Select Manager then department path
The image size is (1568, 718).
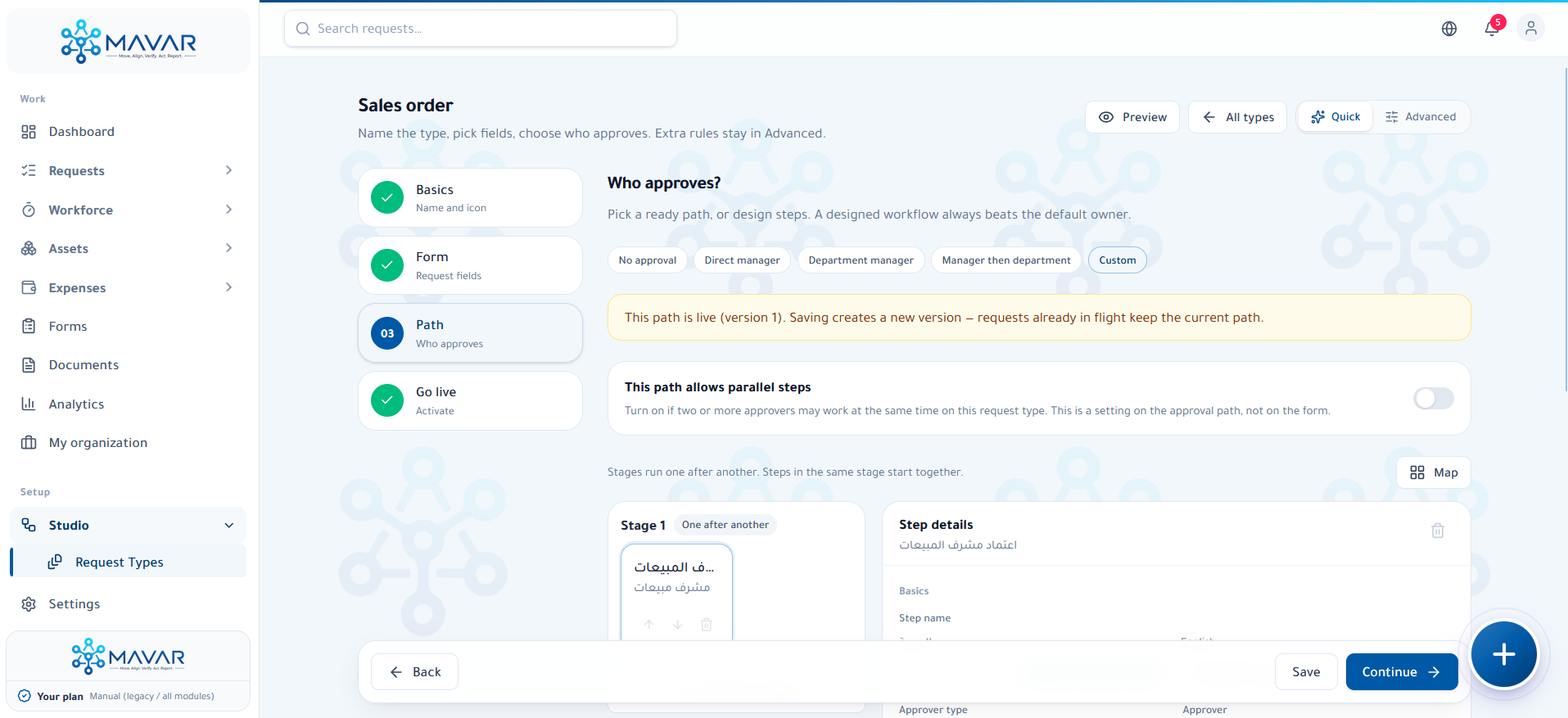tap(1005, 260)
